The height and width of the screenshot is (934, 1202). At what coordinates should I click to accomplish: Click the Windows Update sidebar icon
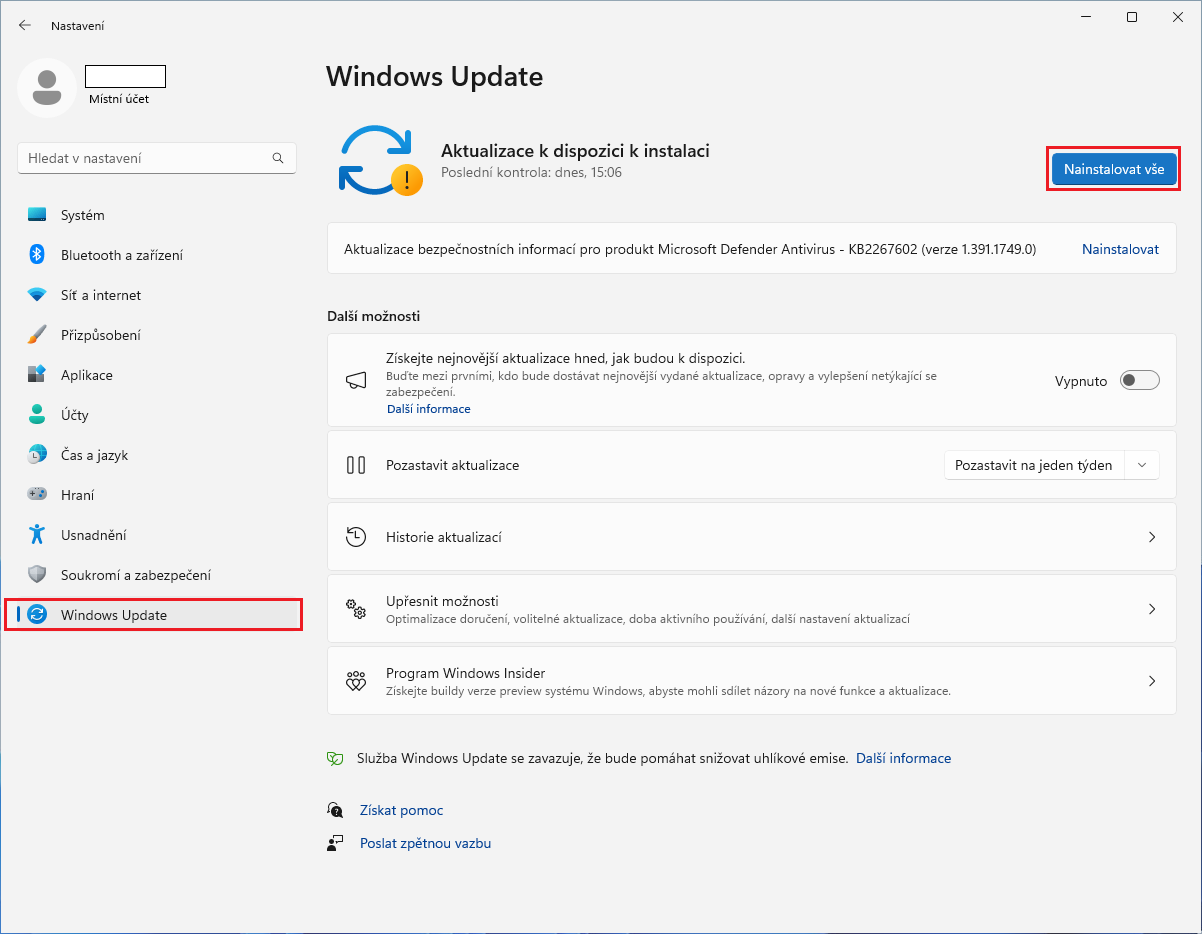(x=37, y=615)
